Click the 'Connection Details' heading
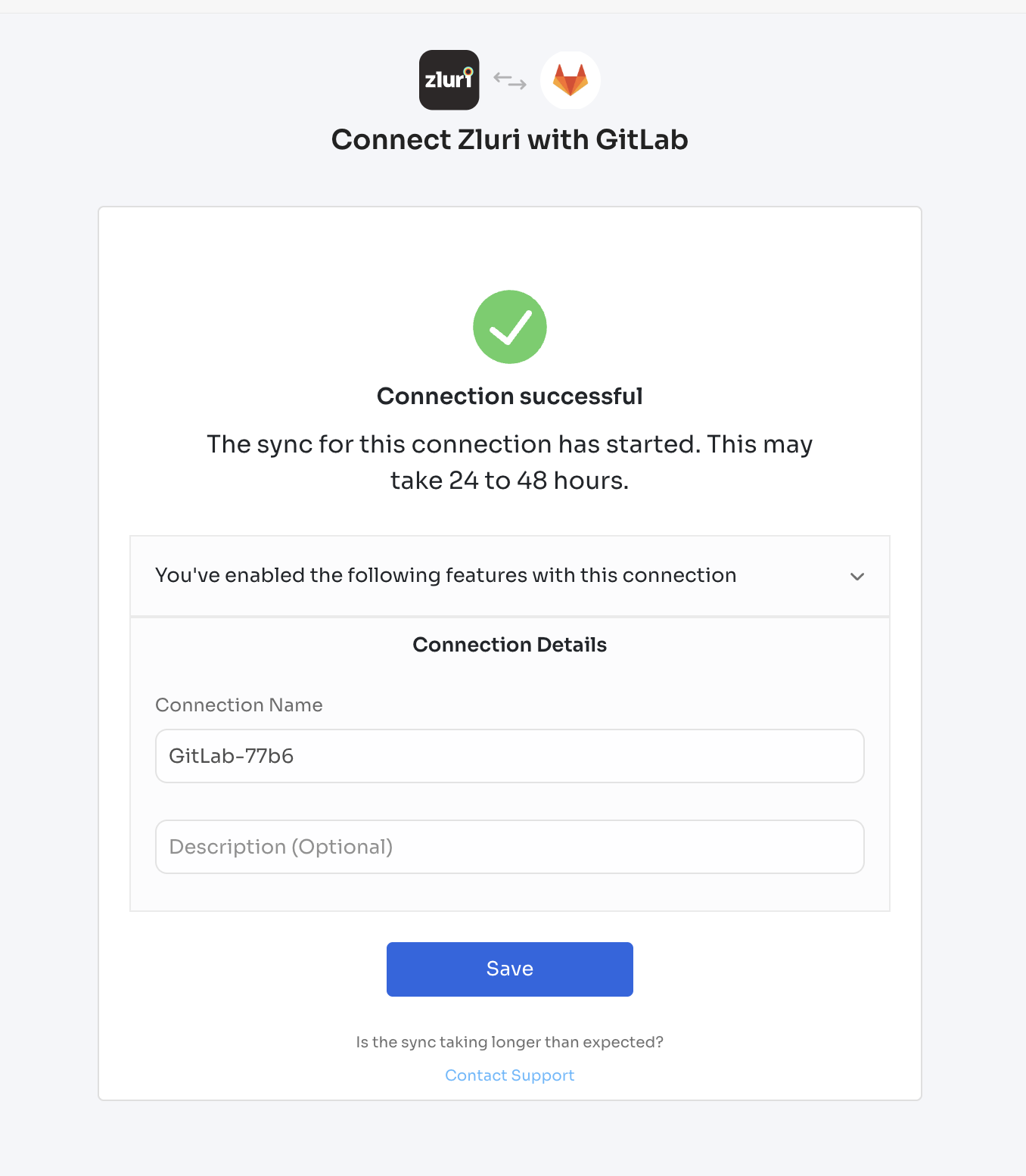 point(510,645)
